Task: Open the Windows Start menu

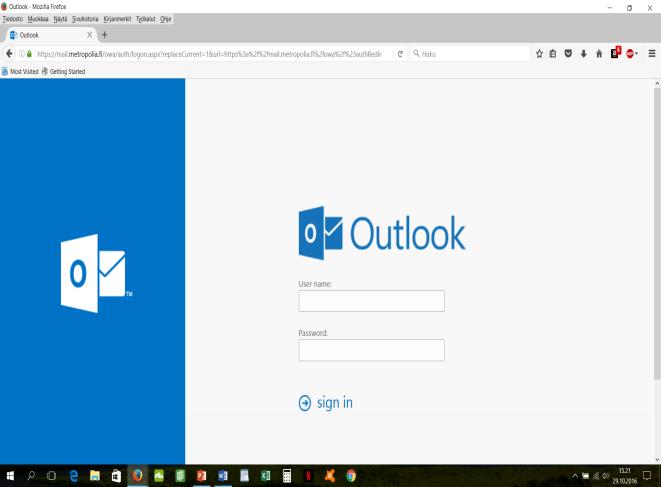Action: 10,476
